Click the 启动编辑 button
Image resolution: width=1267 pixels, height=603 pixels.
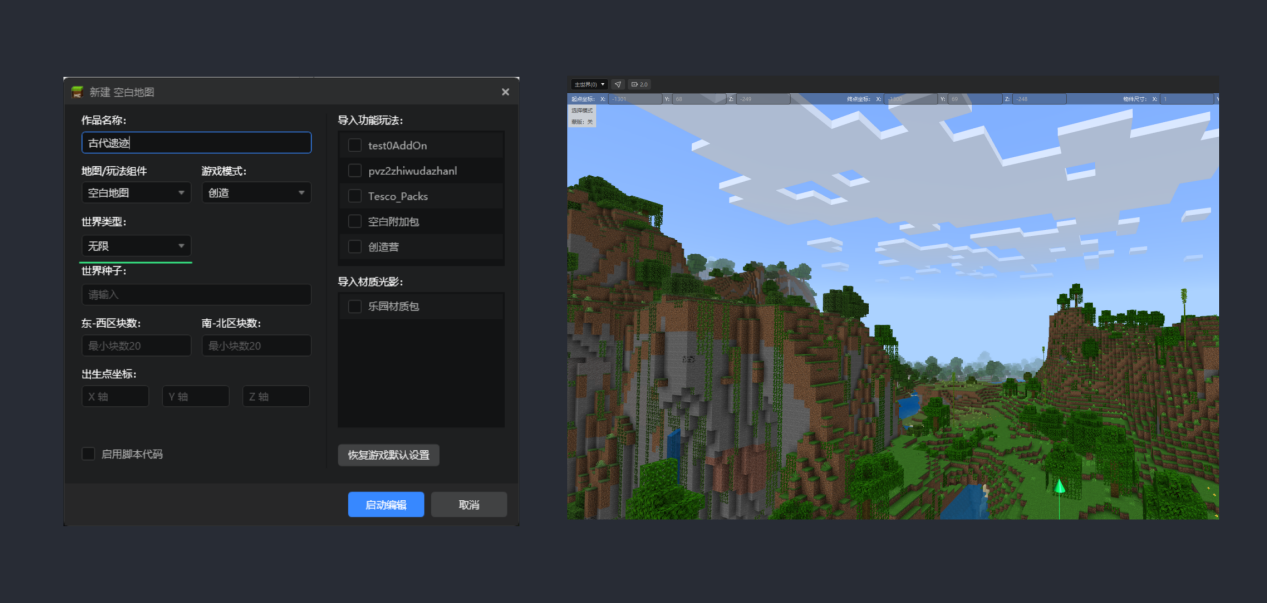[x=386, y=505]
